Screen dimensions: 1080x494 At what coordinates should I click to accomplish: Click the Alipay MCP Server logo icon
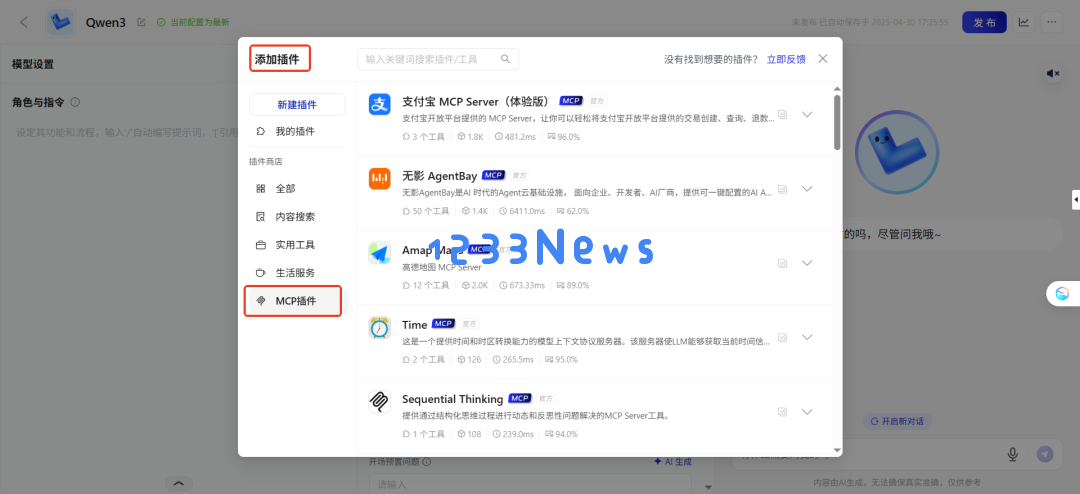[x=380, y=105]
